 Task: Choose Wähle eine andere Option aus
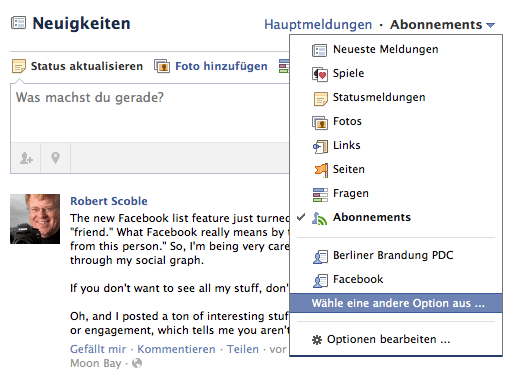click(x=396, y=303)
